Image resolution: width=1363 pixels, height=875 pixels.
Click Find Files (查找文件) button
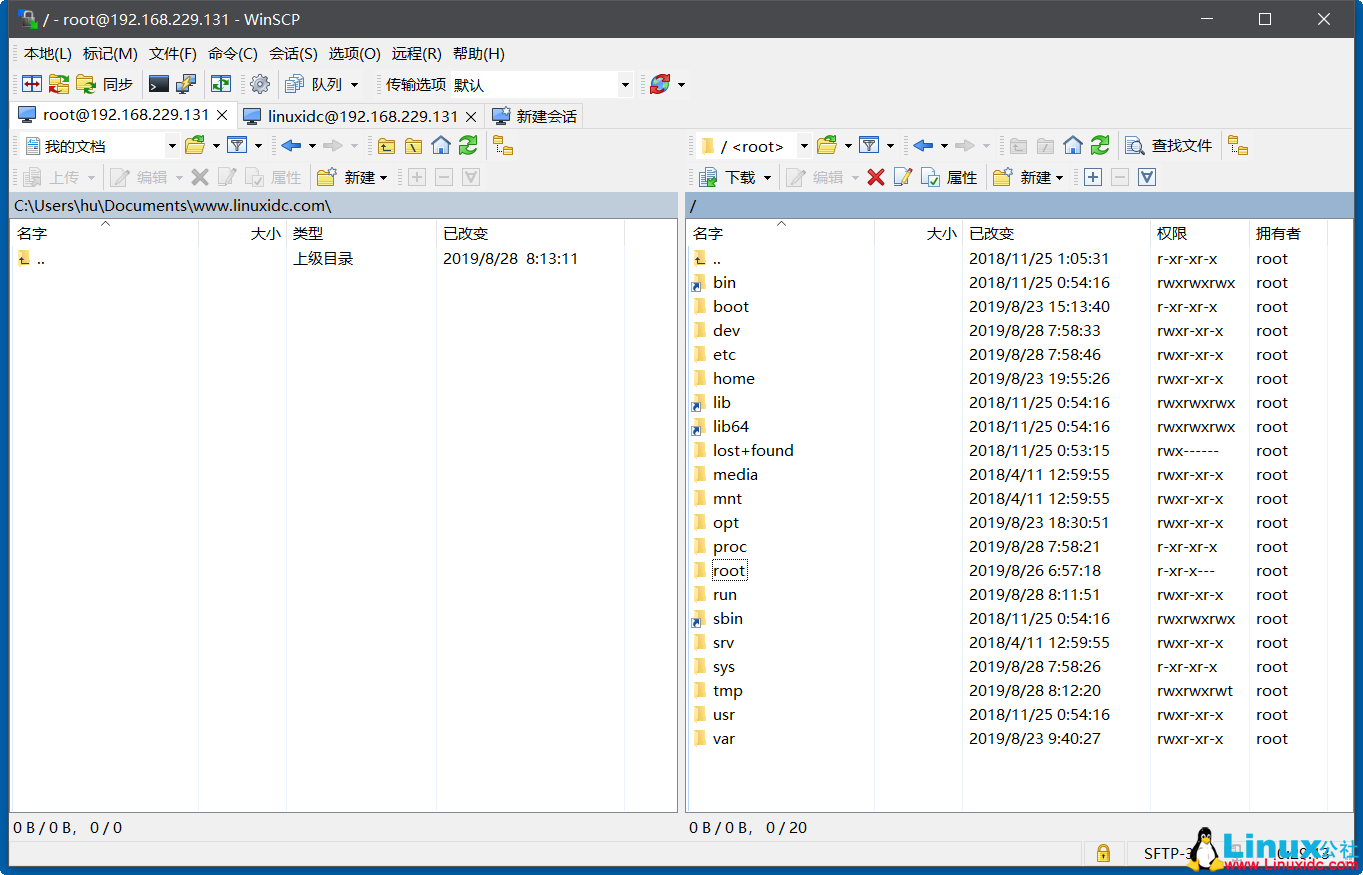click(x=1169, y=145)
